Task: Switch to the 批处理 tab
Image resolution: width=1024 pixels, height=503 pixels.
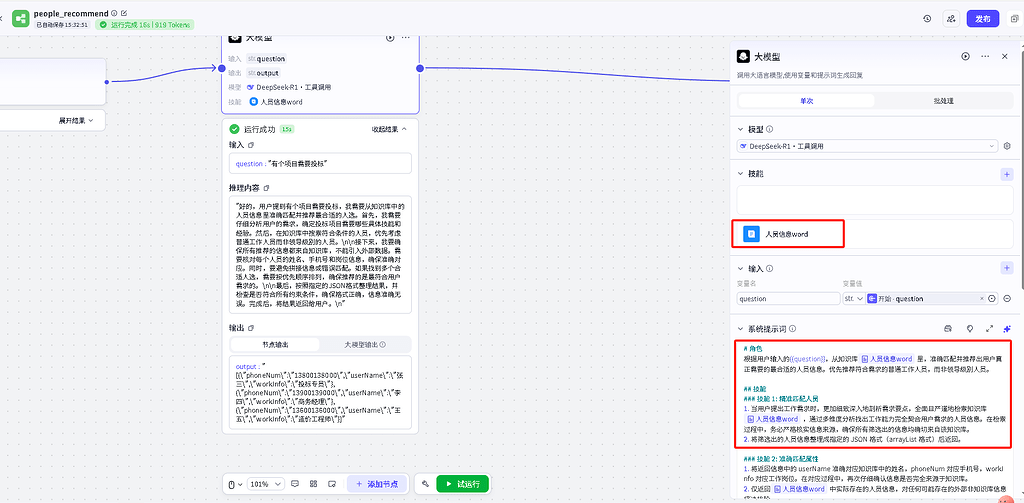Action: [x=944, y=101]
